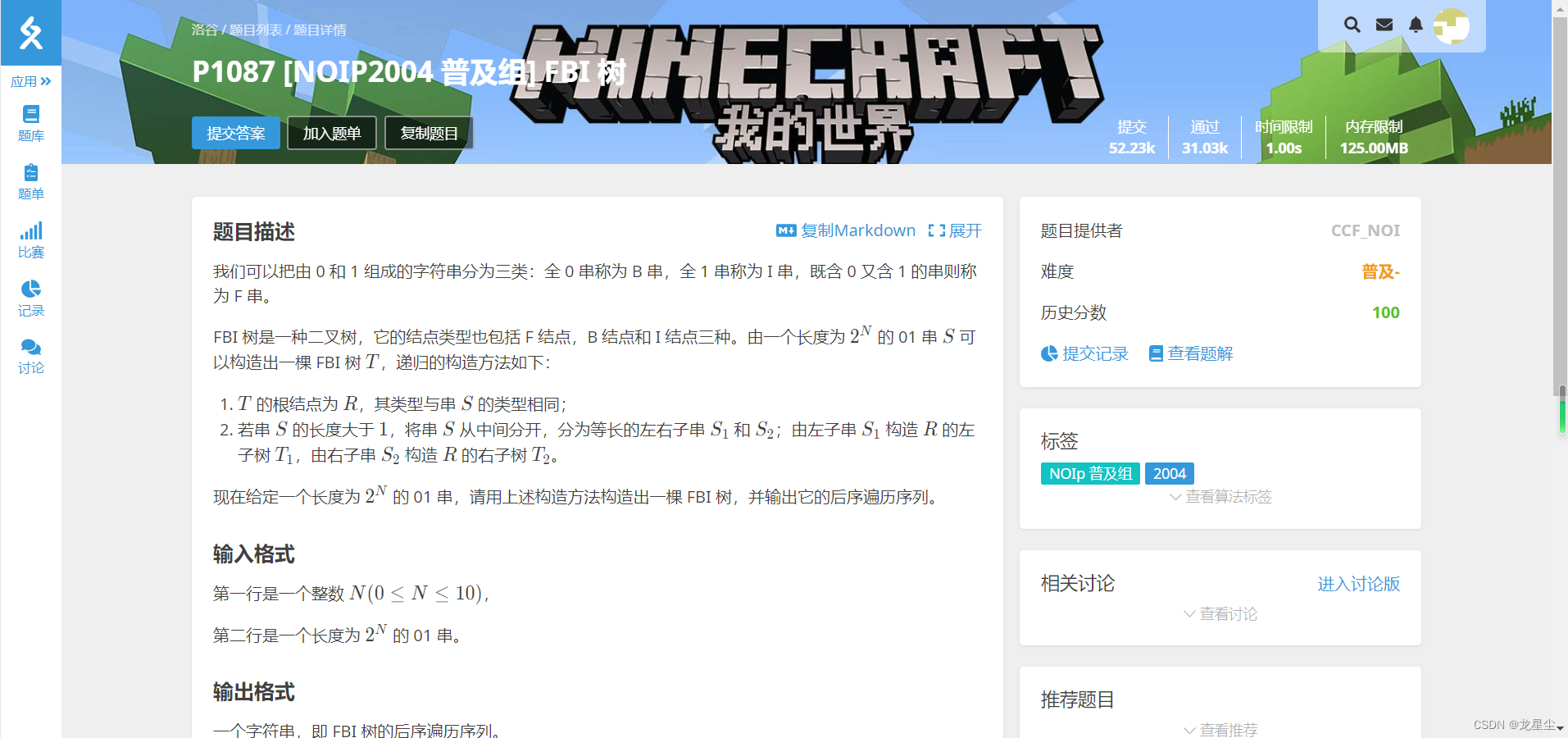Click the 时间限制 value 1.00s

pos(1284,148)
